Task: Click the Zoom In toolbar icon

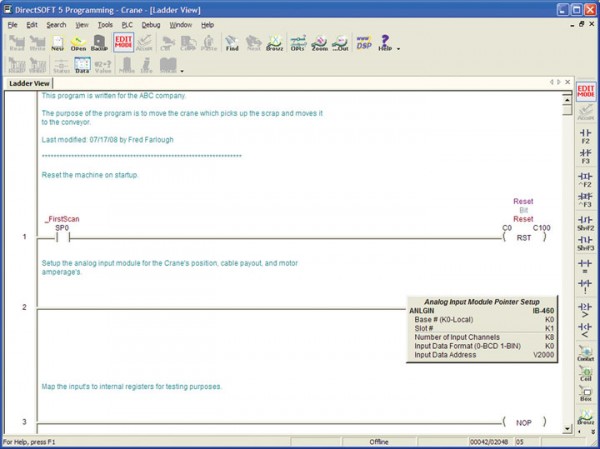Action: (x=319, y=43)
